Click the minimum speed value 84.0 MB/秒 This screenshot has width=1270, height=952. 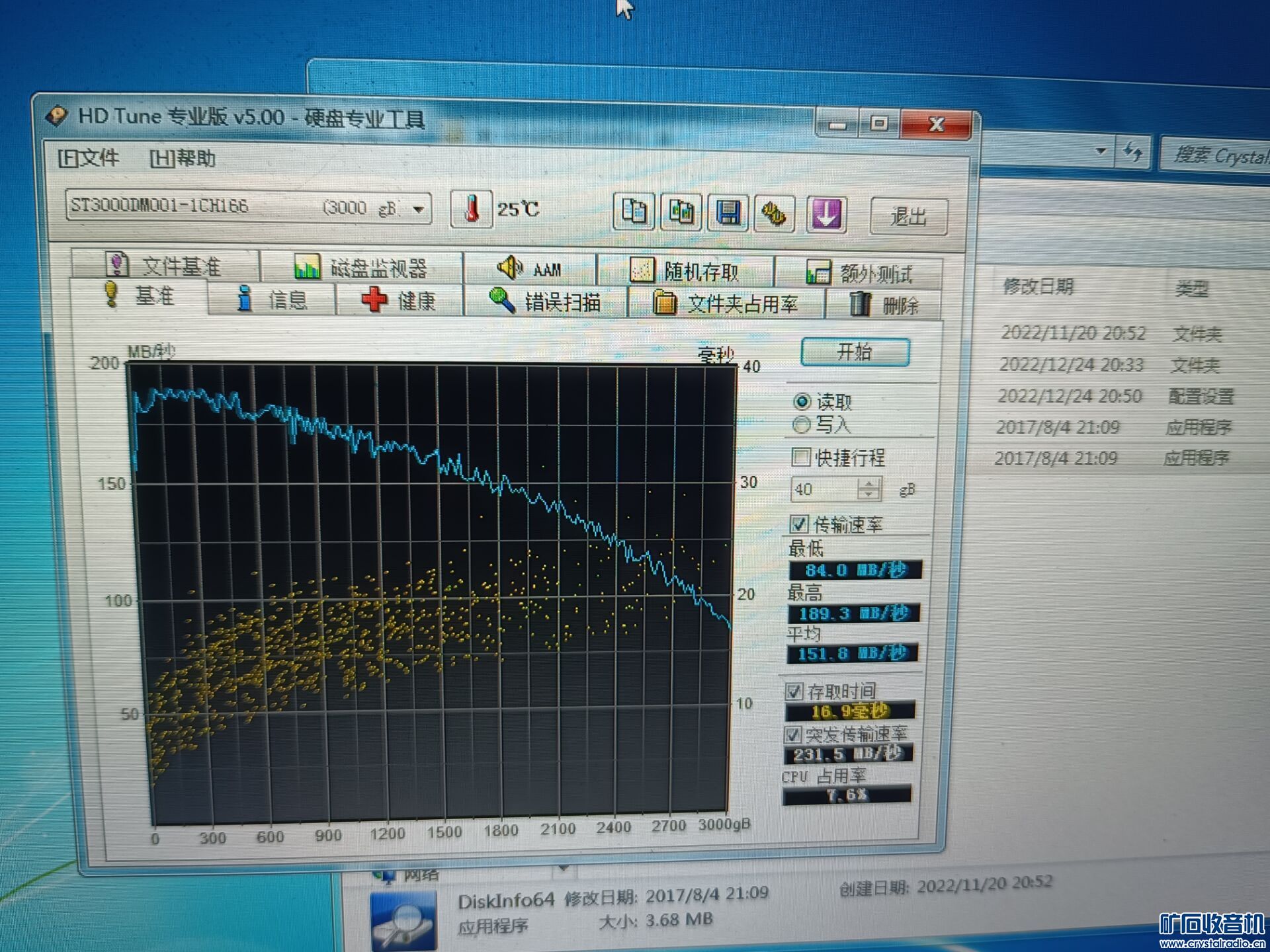pos(855,570)
